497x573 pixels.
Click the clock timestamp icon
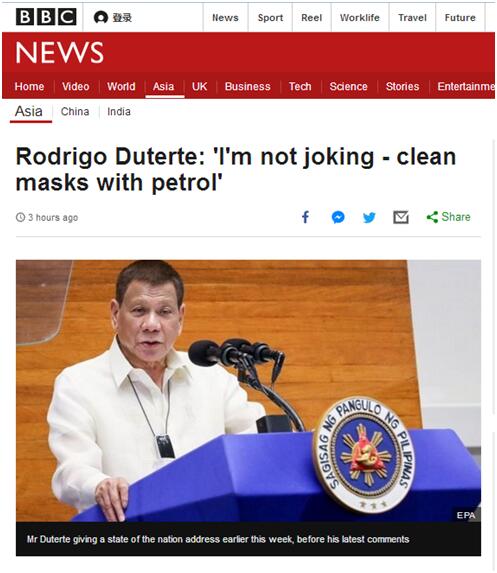pos(20,217)
